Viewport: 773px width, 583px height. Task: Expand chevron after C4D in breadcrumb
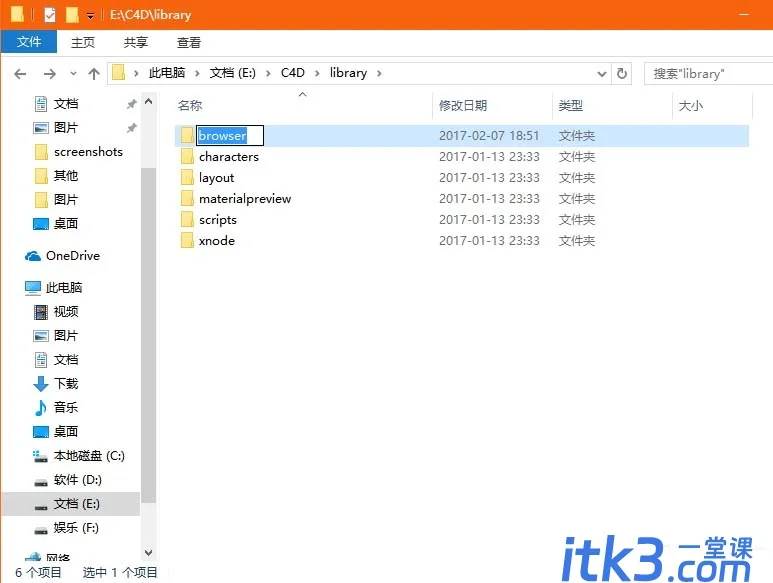tap(317, 73)
